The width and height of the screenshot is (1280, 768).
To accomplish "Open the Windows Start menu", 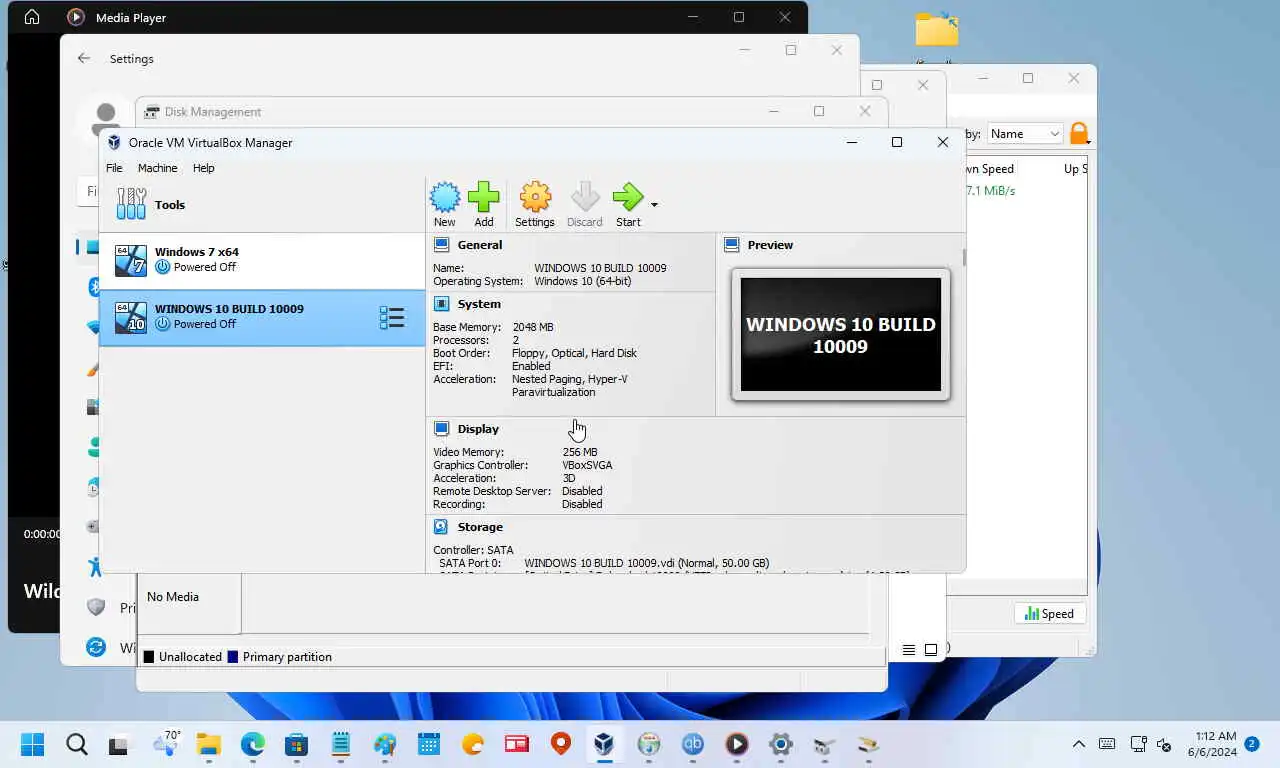I will pyautogui.click(x=32, y=744).
